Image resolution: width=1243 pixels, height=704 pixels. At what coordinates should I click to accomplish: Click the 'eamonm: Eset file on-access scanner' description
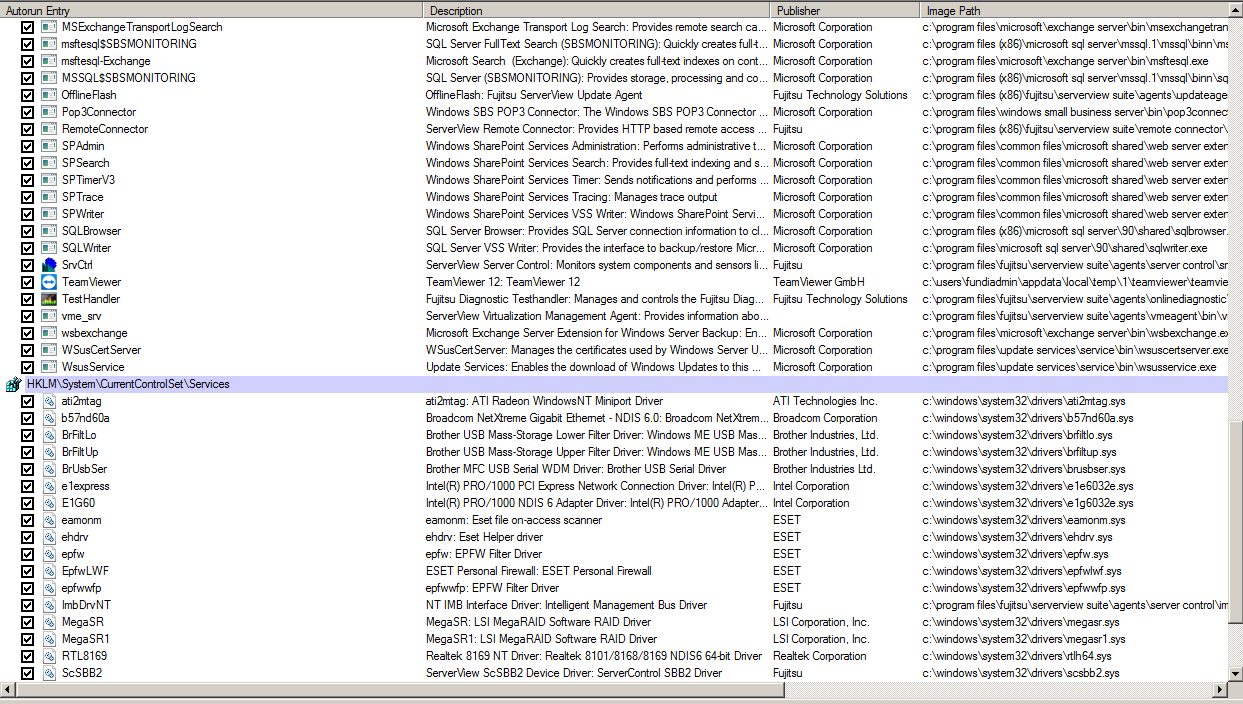coord(514,520)
